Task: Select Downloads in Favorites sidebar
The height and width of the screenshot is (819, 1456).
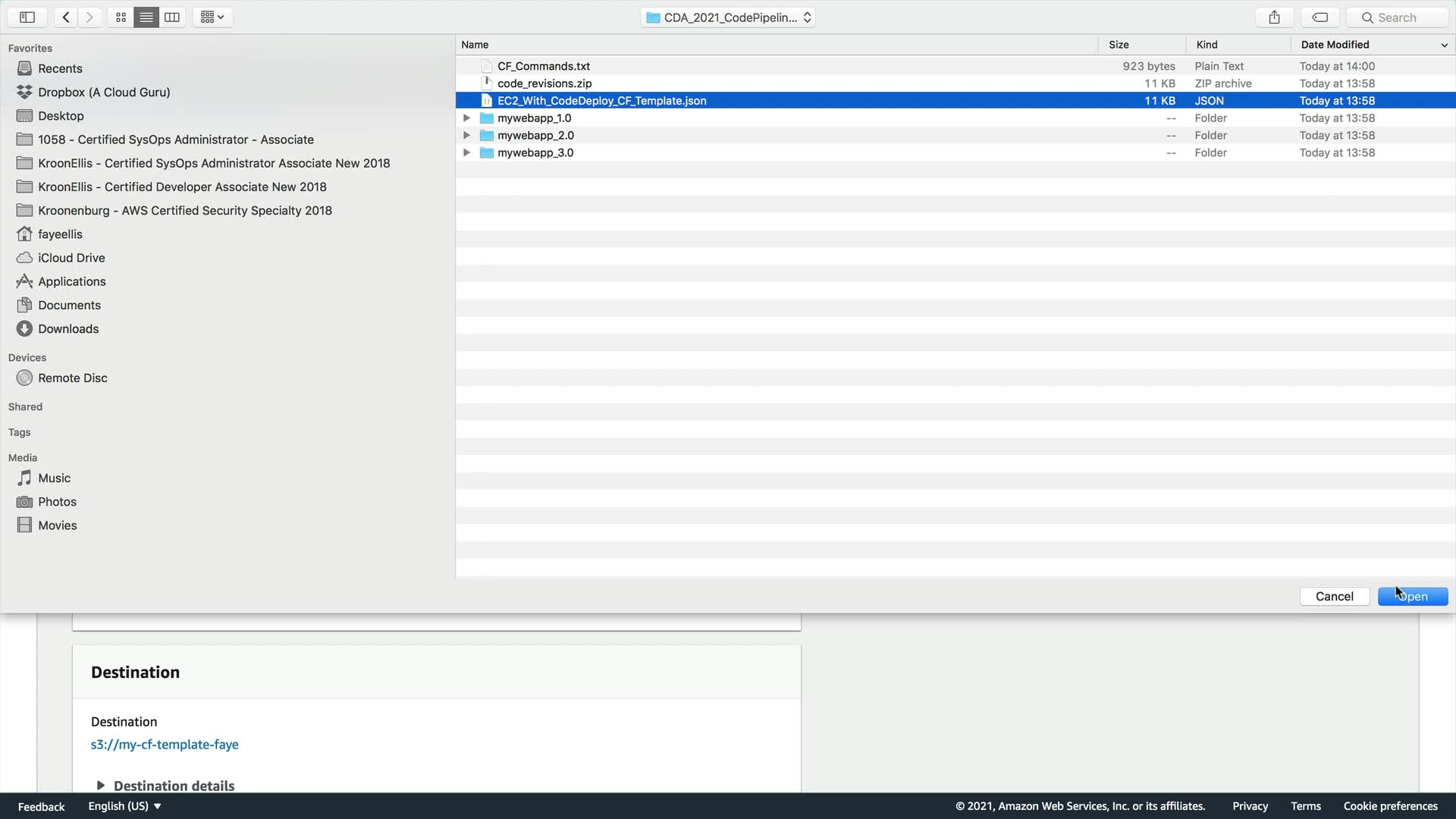Action: pyautogui.click(x=68, y=328)
